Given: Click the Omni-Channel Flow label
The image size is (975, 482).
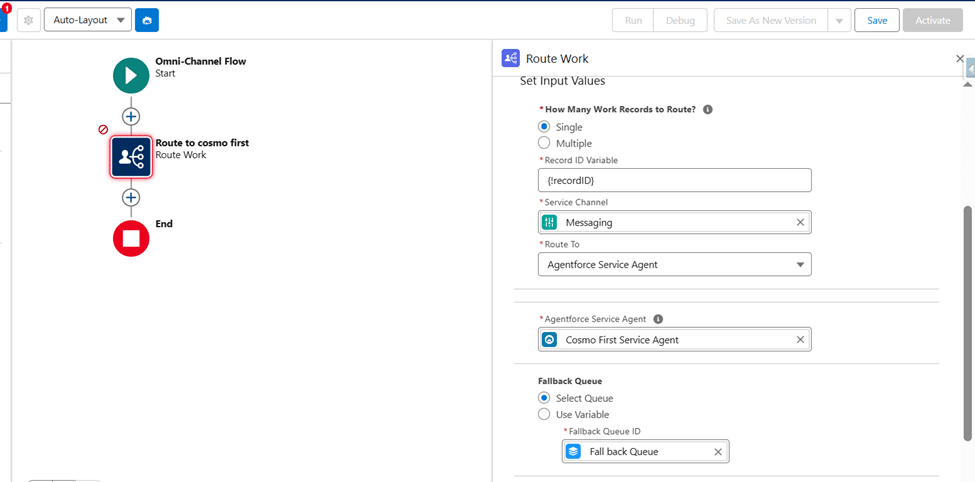Looking at the screenshot, I should (200, 61).
